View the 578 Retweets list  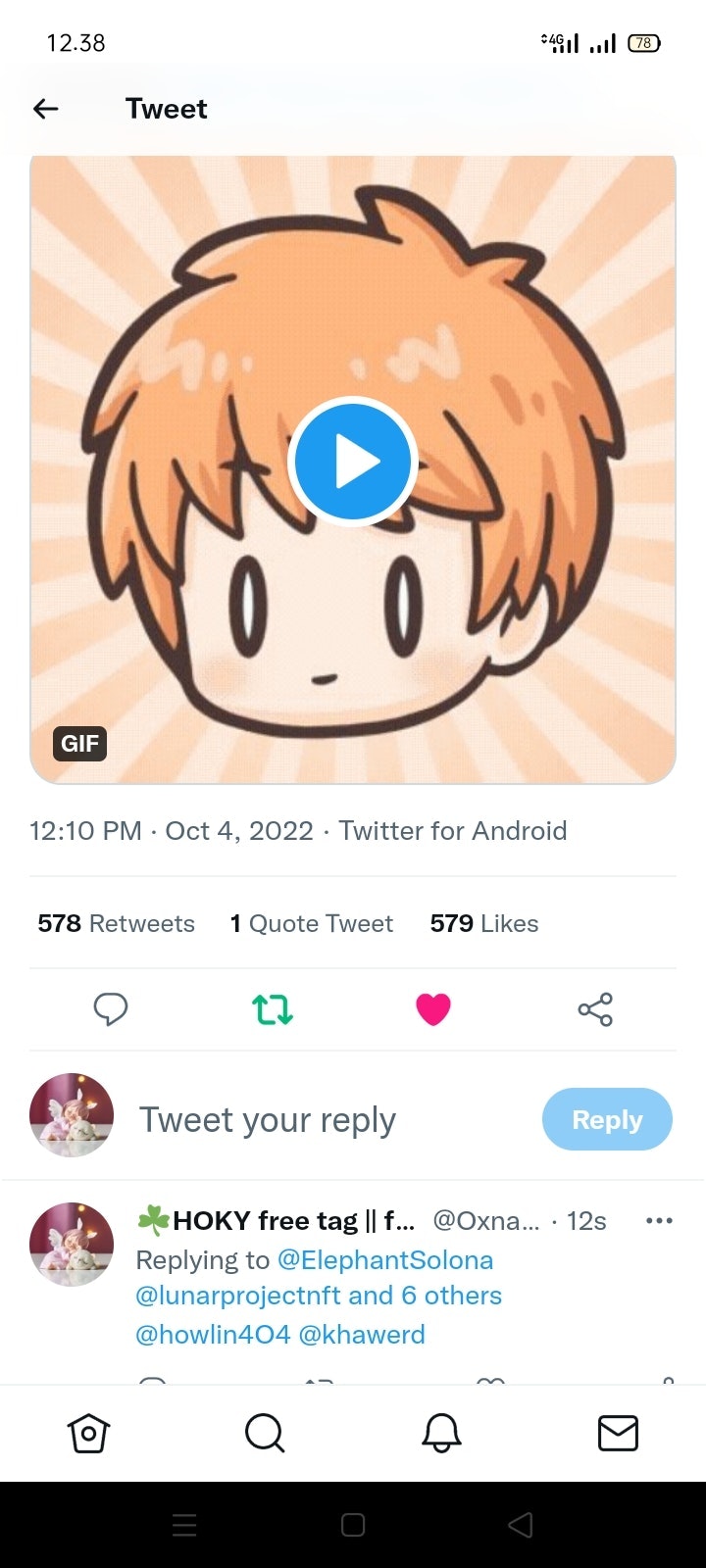117,923
